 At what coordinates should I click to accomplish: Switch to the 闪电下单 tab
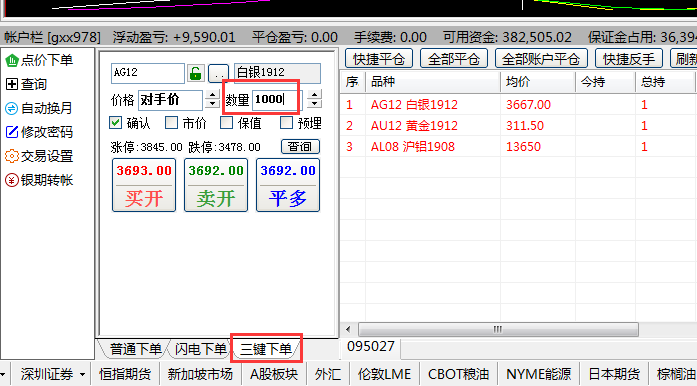200,349
